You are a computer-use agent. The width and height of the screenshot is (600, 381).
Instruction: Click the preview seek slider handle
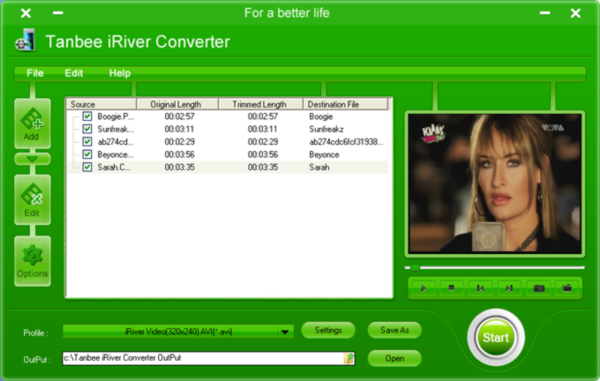coord(415,267)
